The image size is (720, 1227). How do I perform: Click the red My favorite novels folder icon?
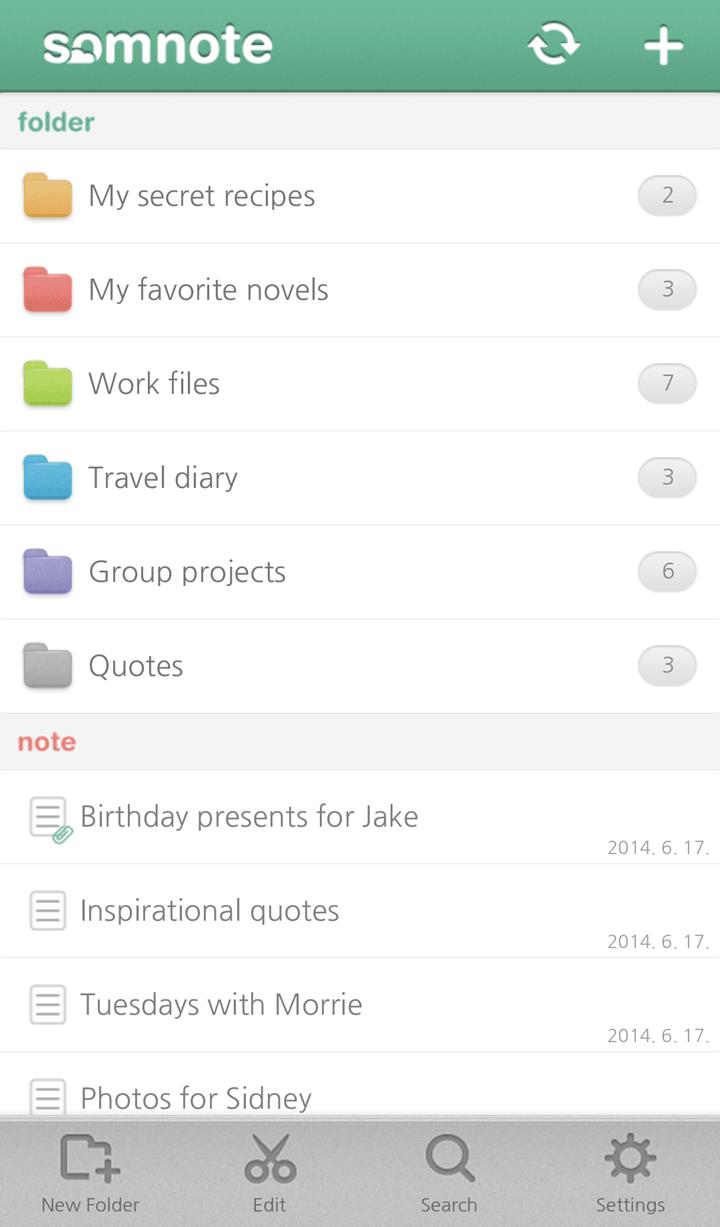(x=47, y=290)
